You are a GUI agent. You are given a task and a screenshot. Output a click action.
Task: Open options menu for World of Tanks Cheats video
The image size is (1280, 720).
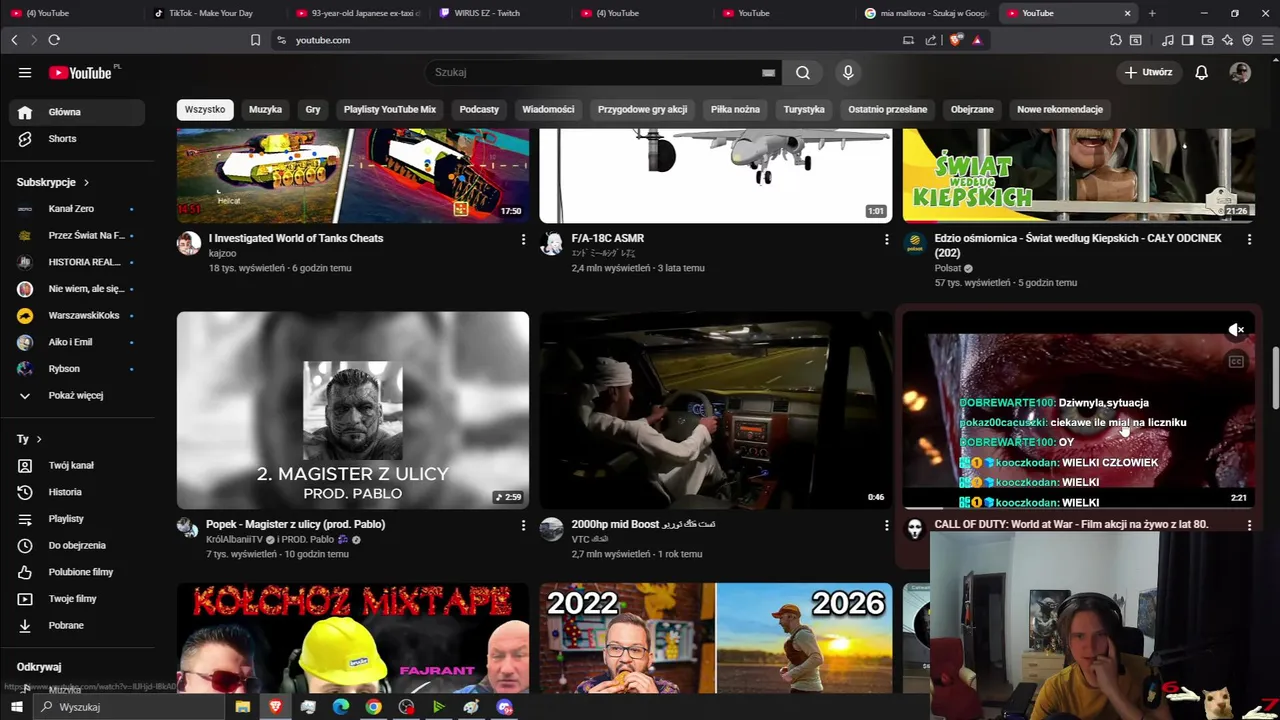click(523, 239)
